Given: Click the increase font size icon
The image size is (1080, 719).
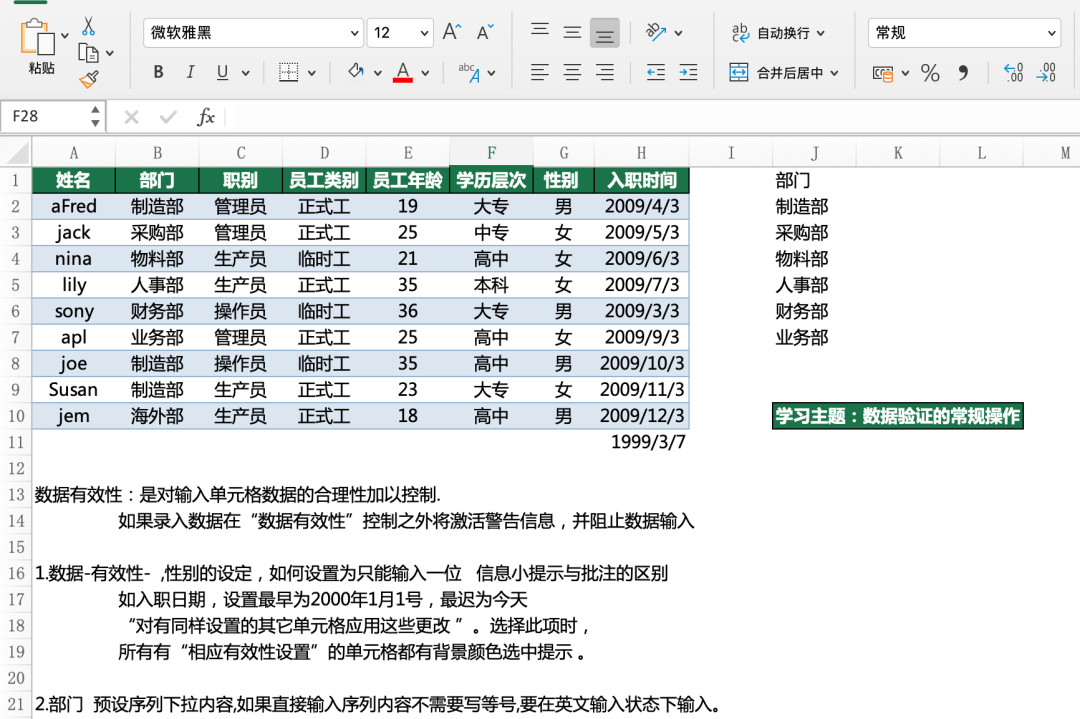Looking at the screenshot, I should [451, 32].
